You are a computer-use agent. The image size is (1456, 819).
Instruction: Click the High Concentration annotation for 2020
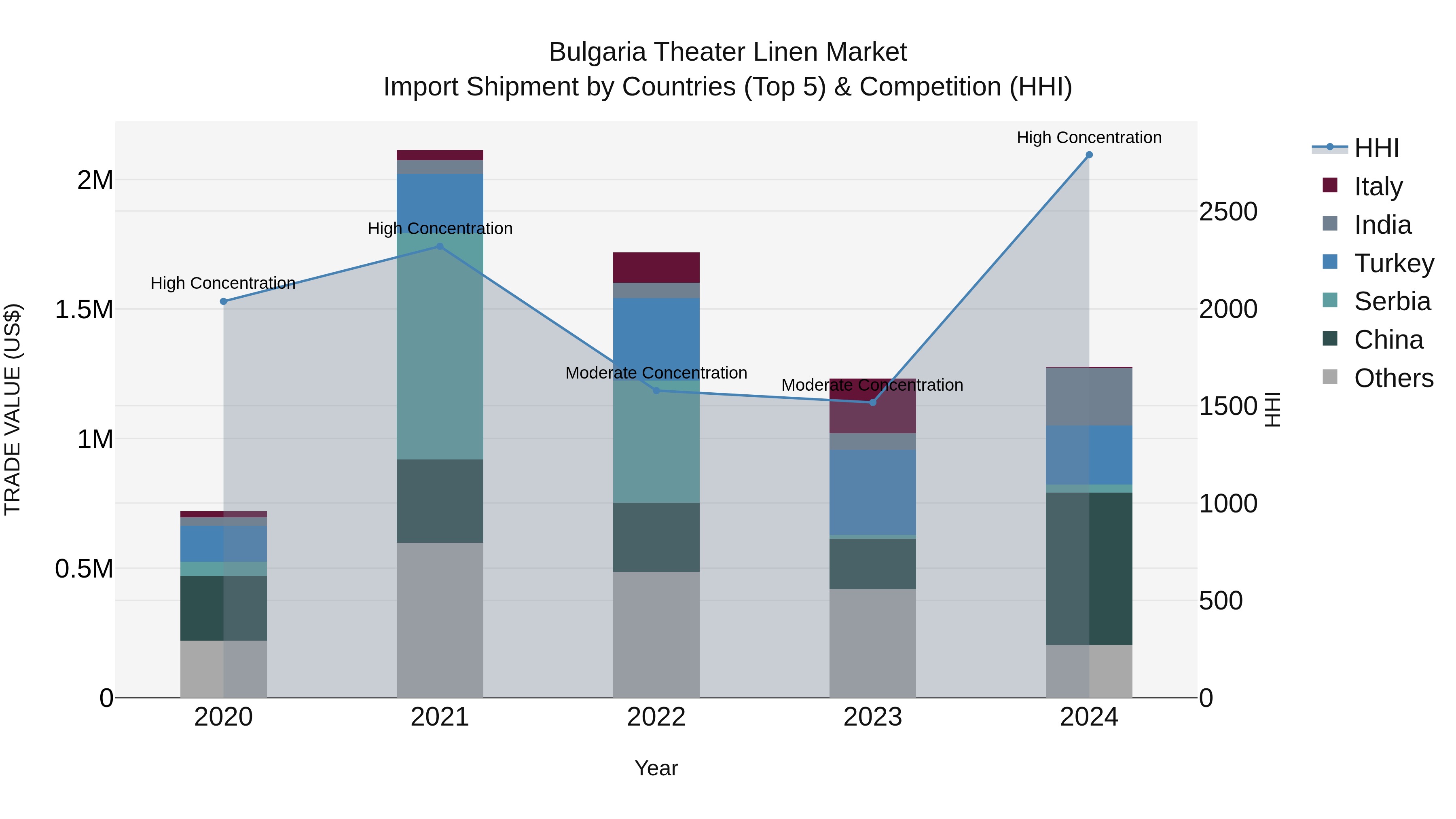tap(223, 283)
